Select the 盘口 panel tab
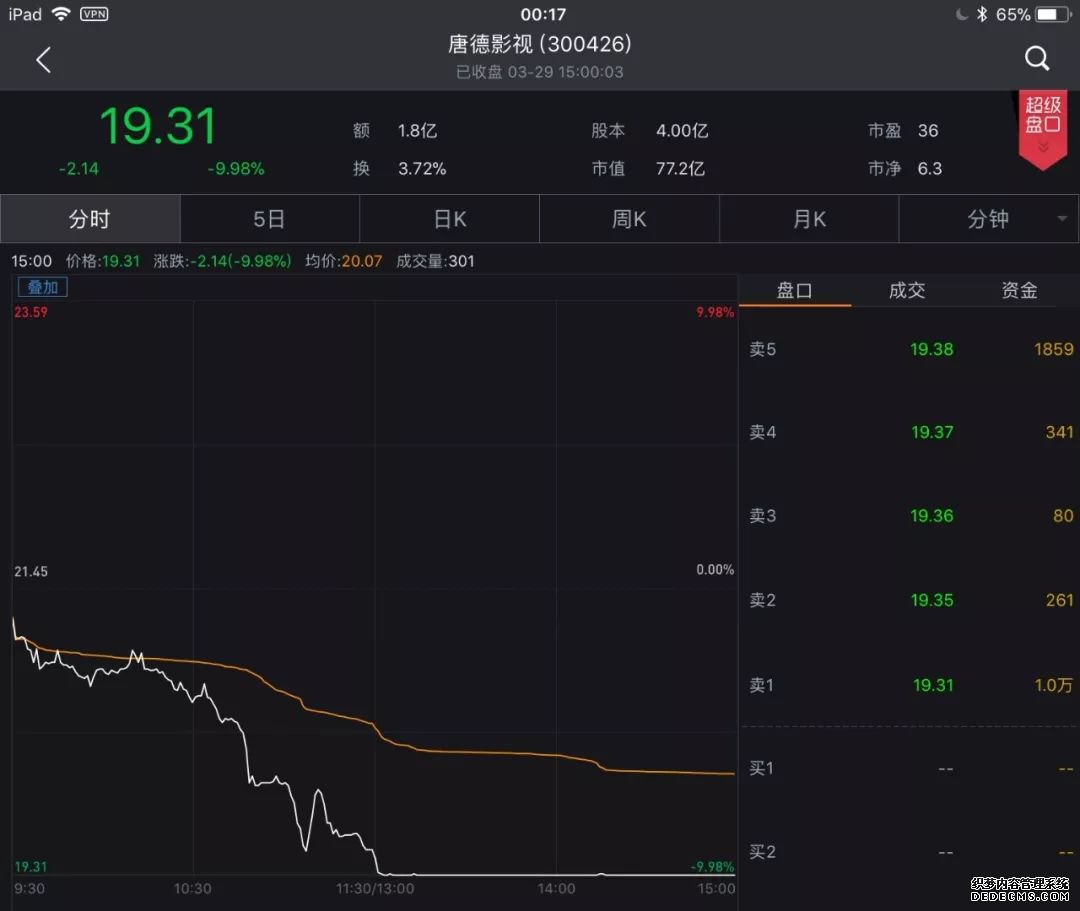 pyautogui.click(x=795, y=291)
